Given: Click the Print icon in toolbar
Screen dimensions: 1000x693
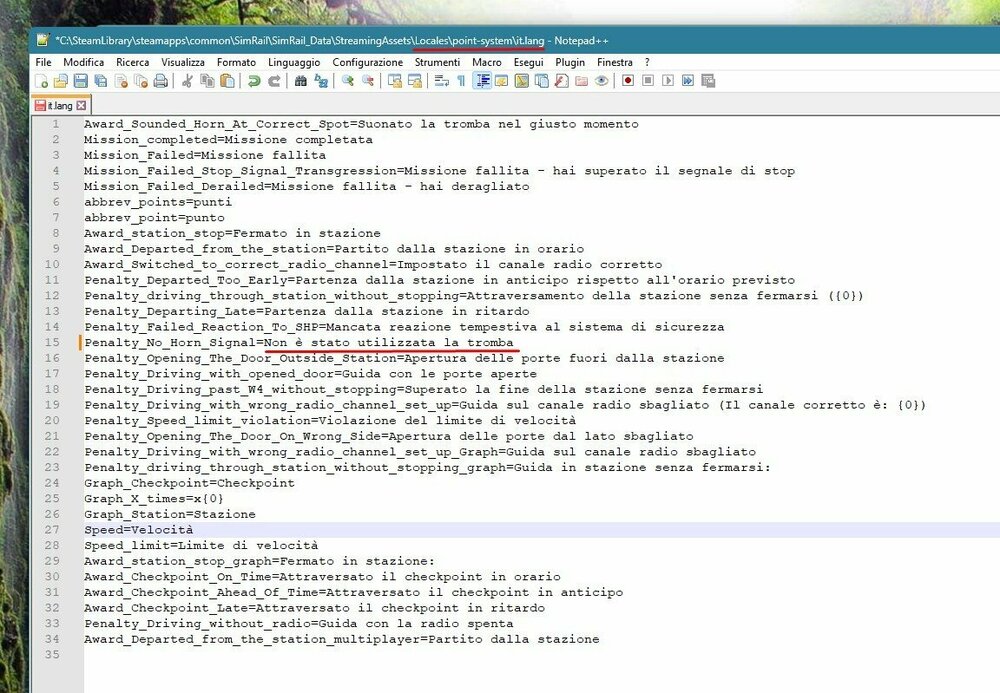Looking at the screenshot, I should click(x=161, y=81).
